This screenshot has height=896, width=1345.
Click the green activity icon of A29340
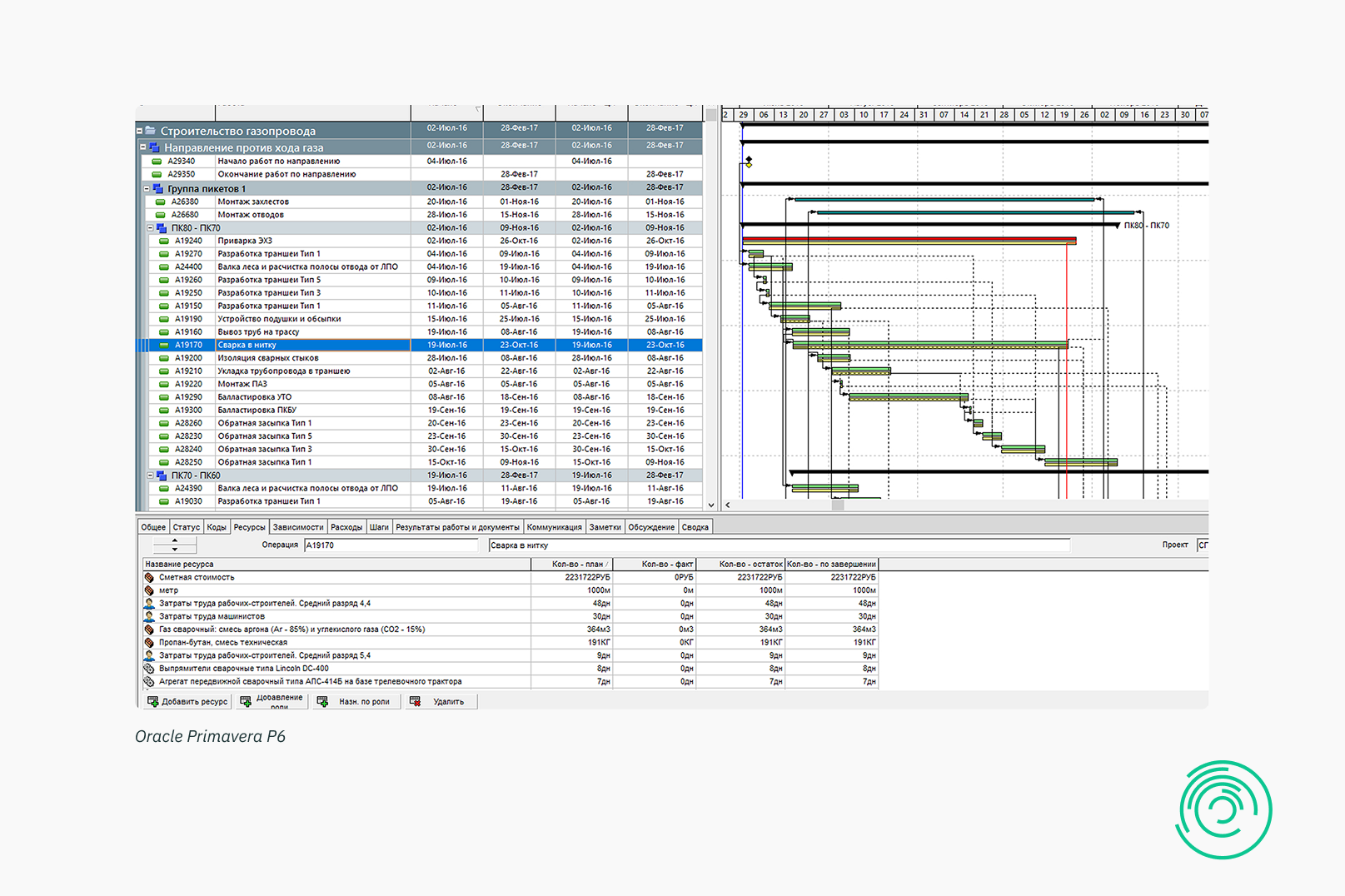point(157,162)
